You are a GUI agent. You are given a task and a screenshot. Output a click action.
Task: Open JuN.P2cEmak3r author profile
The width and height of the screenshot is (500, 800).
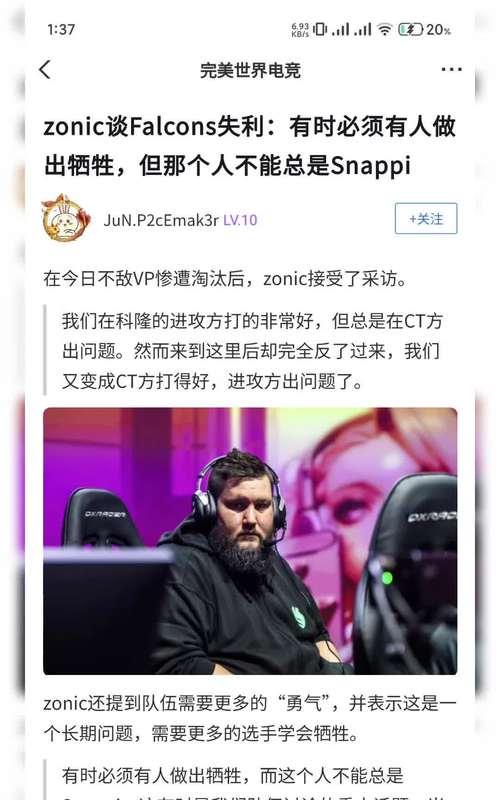pos(161,220)
